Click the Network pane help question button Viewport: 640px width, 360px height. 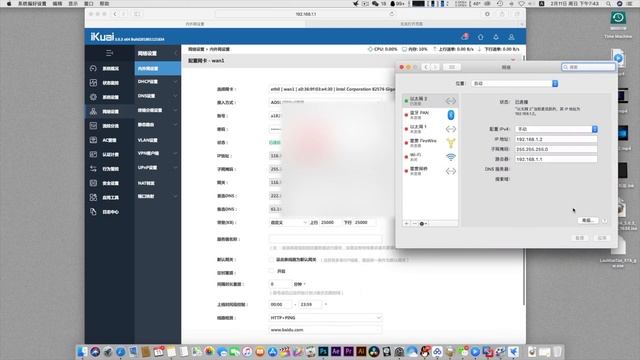pos(604,220)
